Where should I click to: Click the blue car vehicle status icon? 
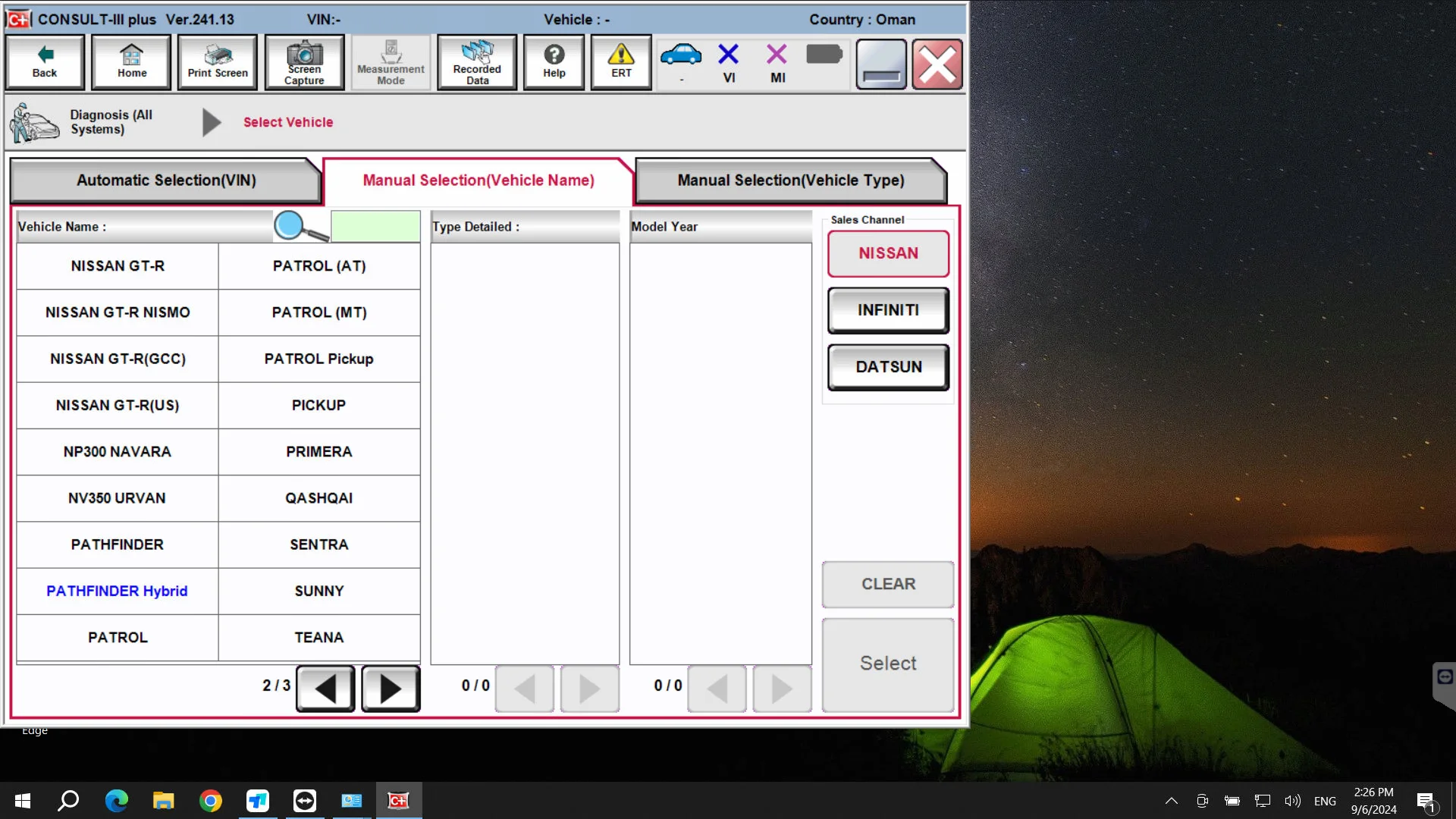681,55
